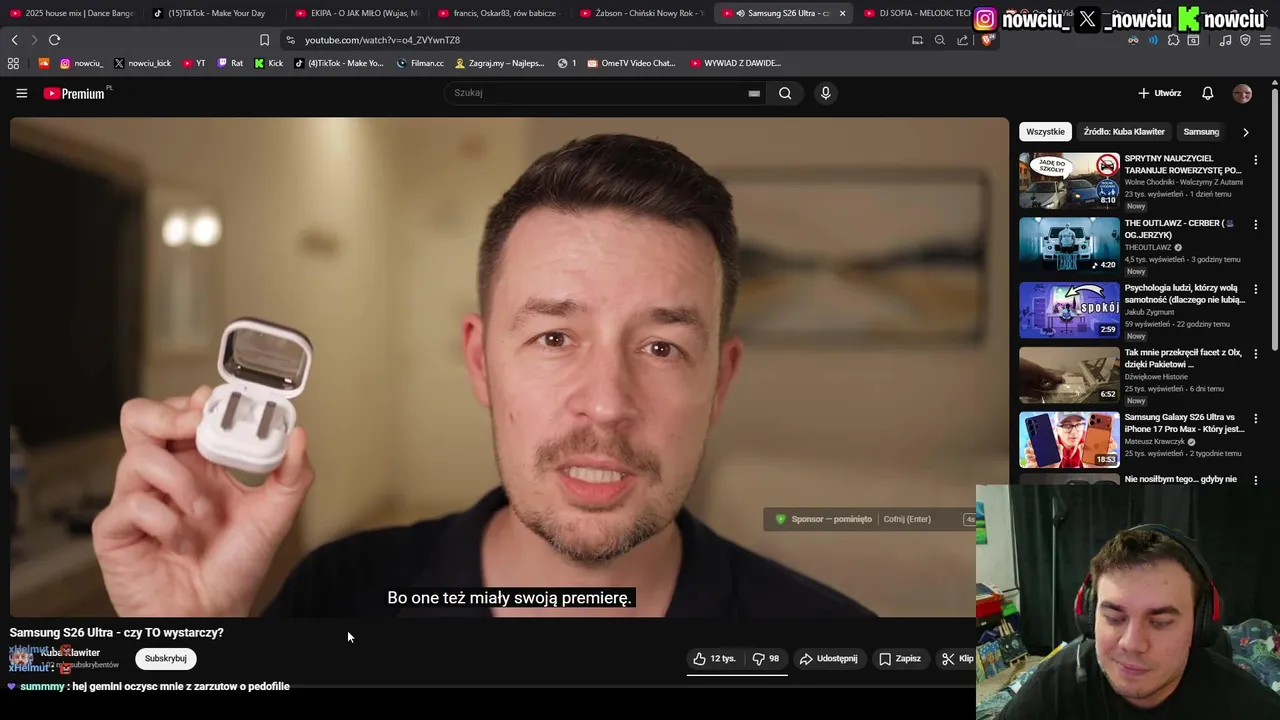This screenshot has height=720, width=1280.
Task: Click video title Samsung S26 Ultra - czy TO wystarczy?
Action: point(117,633)
